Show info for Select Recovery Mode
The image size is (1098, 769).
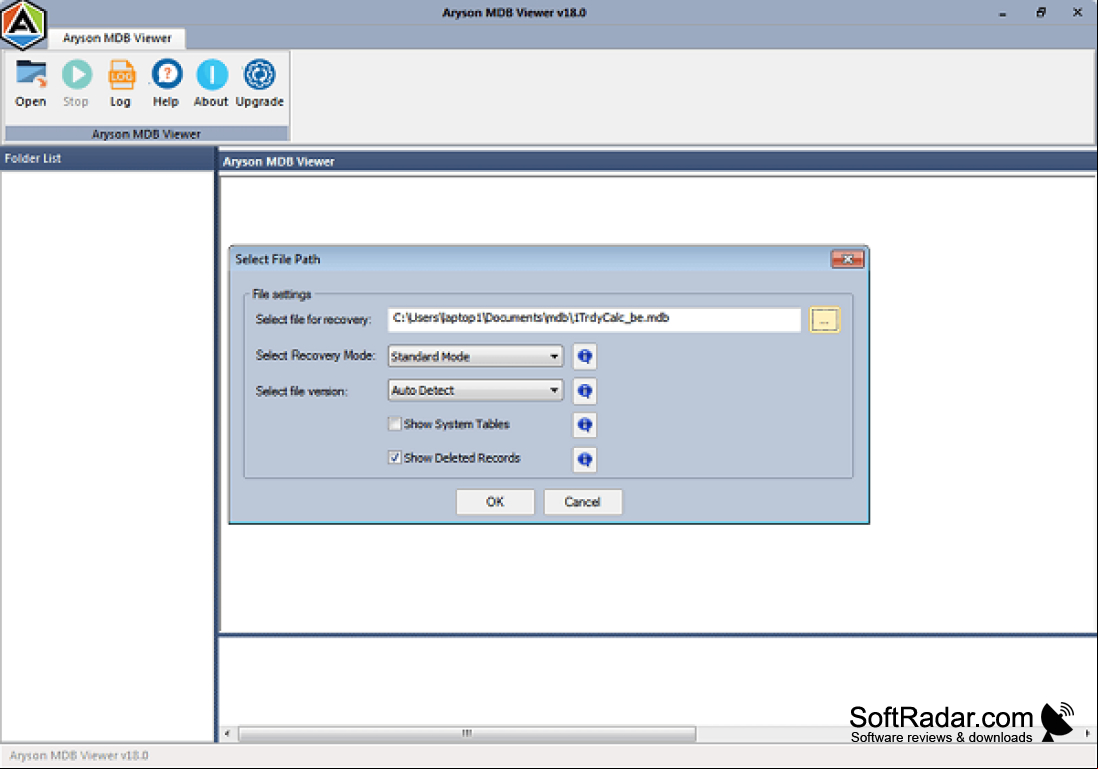(585, 356)
